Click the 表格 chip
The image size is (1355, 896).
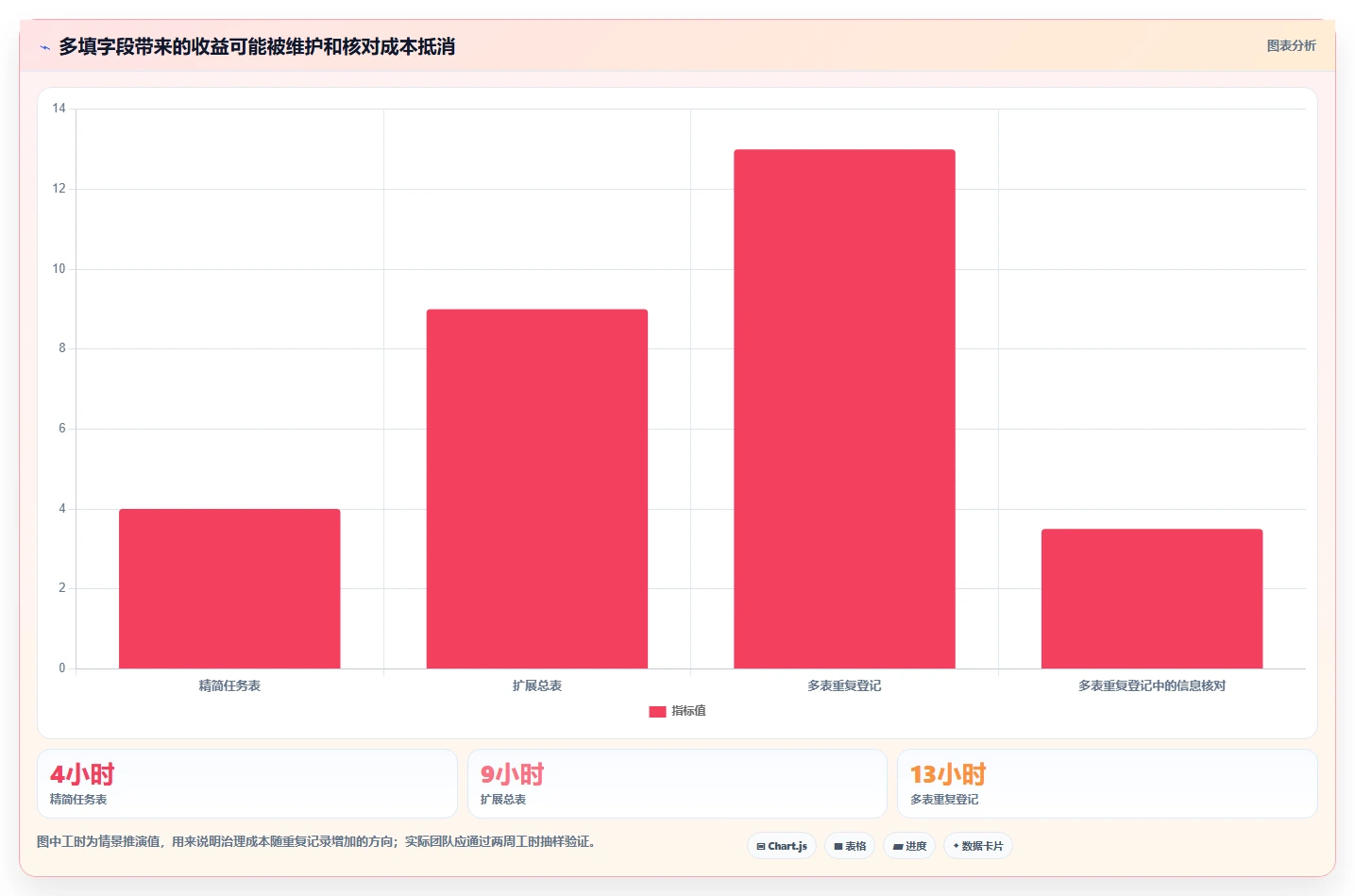click(850, 846)
